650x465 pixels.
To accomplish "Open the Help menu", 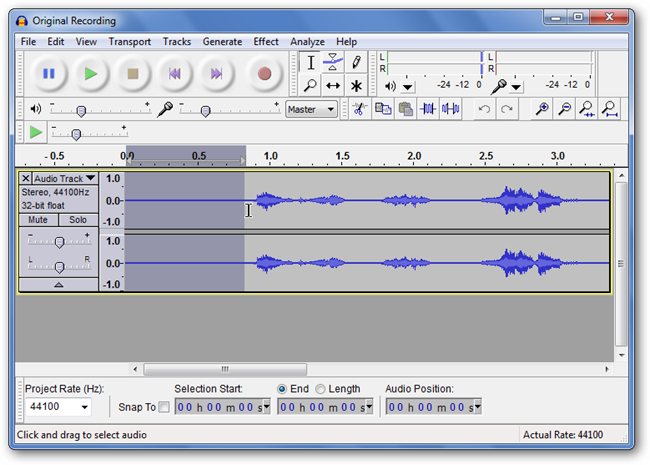I will click(346, 42).
